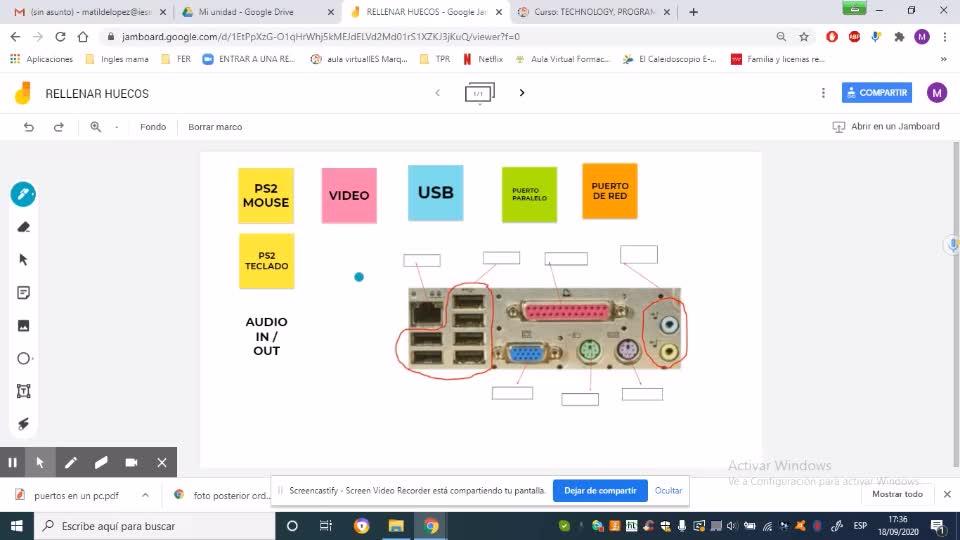The width and height of the screenshot is (960, 540).
Task: Select the pink VIDEO sticky note
Action: (x=349, y=195)
